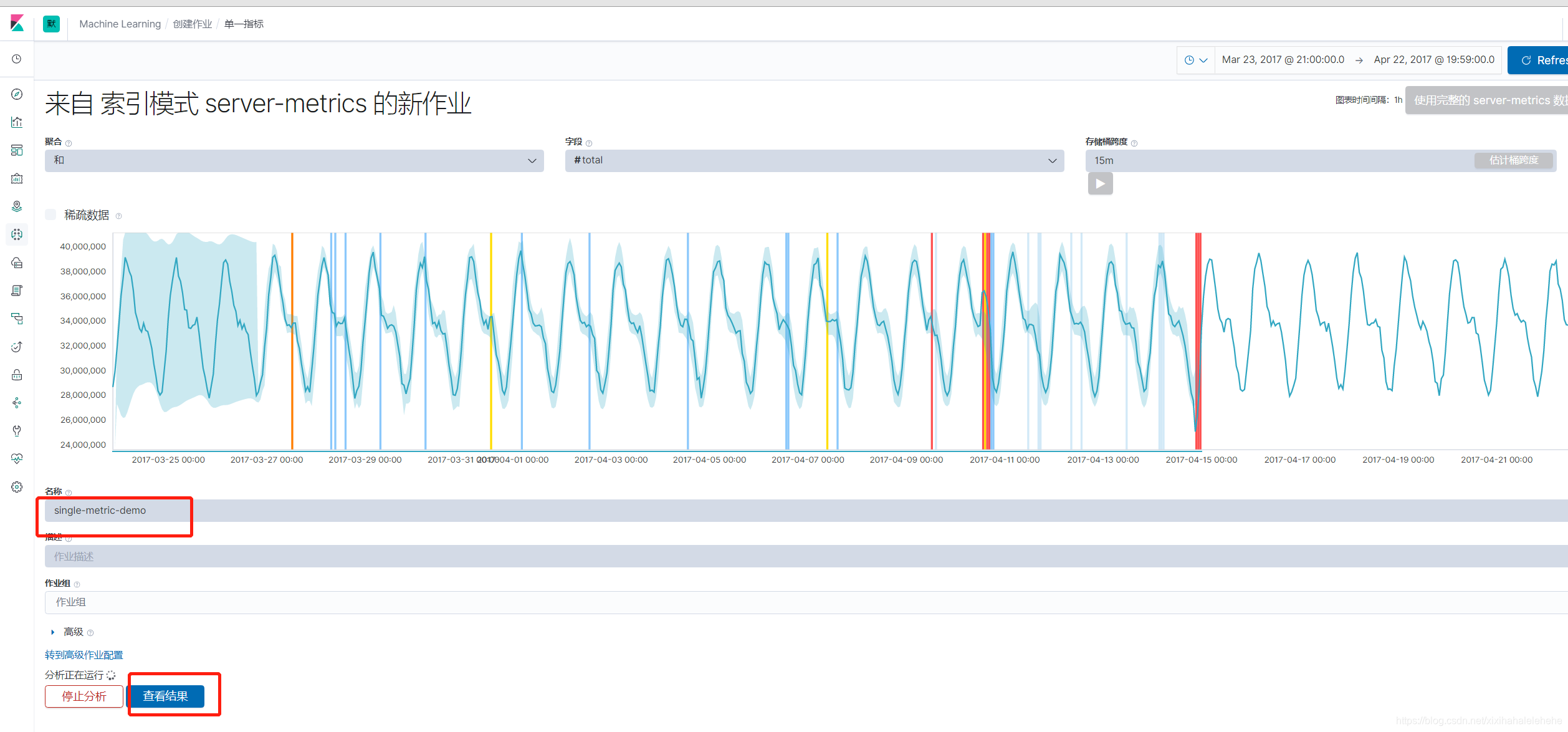Open Maps icon in sidebar
The width and height of the screenshot is (1568, 732).
(17, 206)
